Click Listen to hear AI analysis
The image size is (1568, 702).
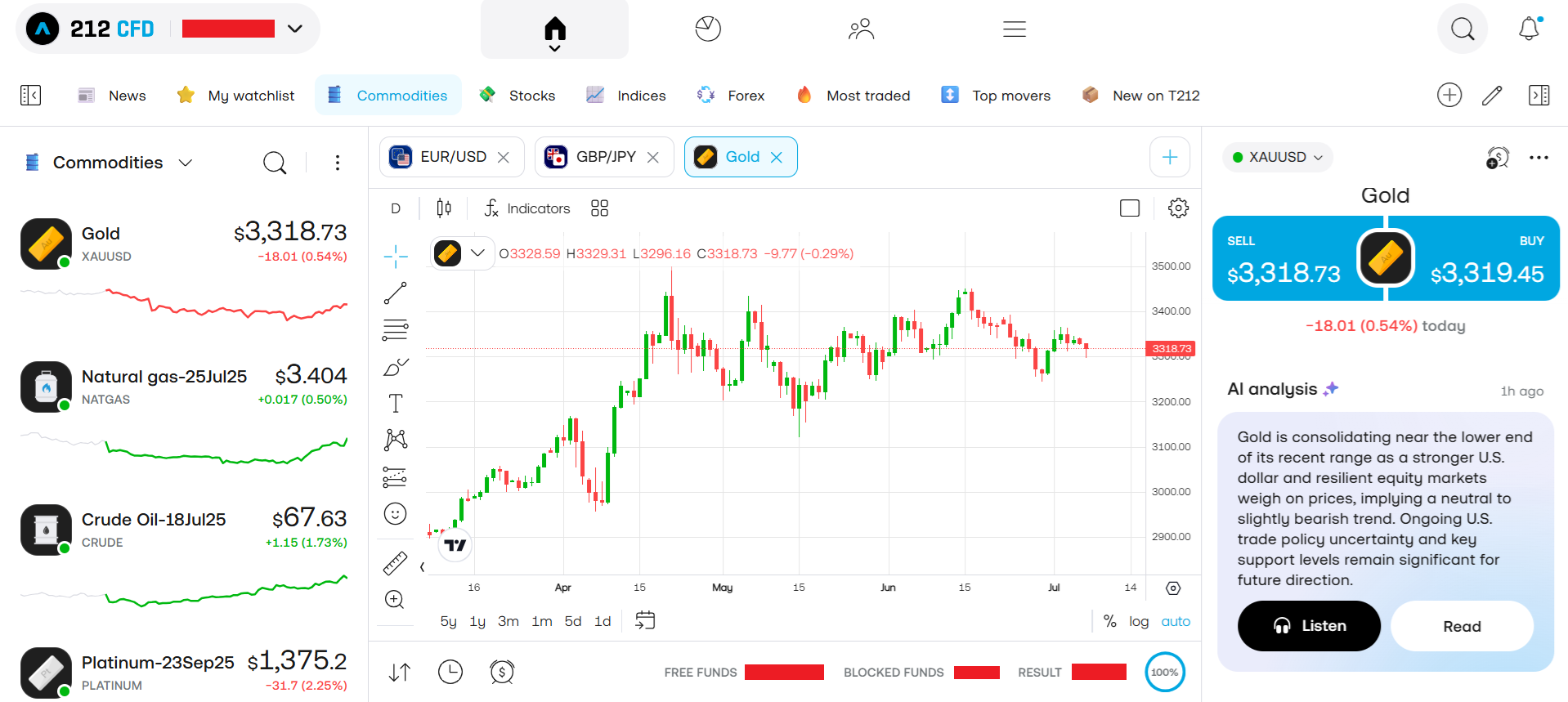pos(1309,626)
